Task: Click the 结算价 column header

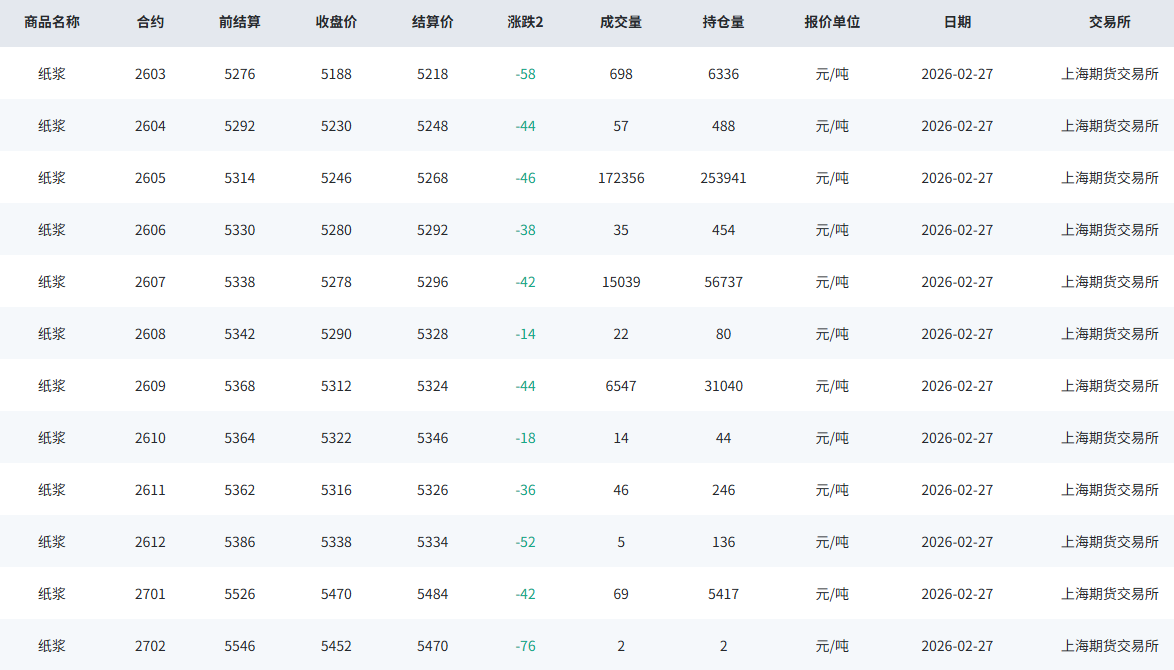Action: [x=432, y=22]
